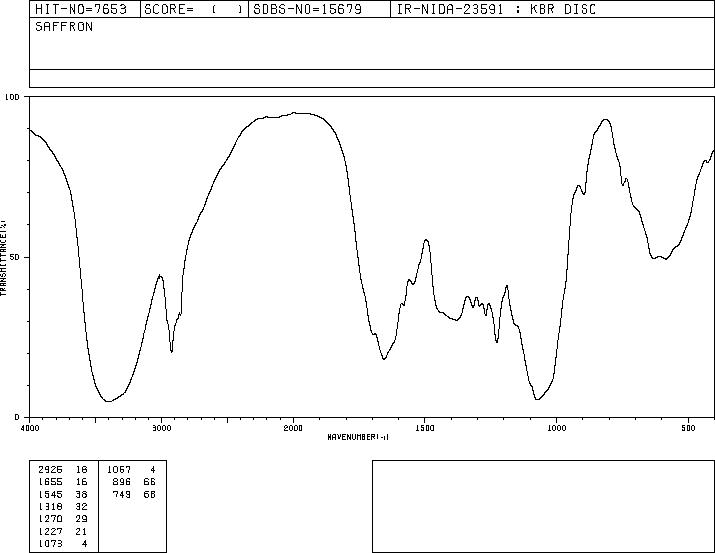Viewport: 715px width, 553px height.
Task: Click the 1000 wavenumber axis label
Action: (556, 428)
